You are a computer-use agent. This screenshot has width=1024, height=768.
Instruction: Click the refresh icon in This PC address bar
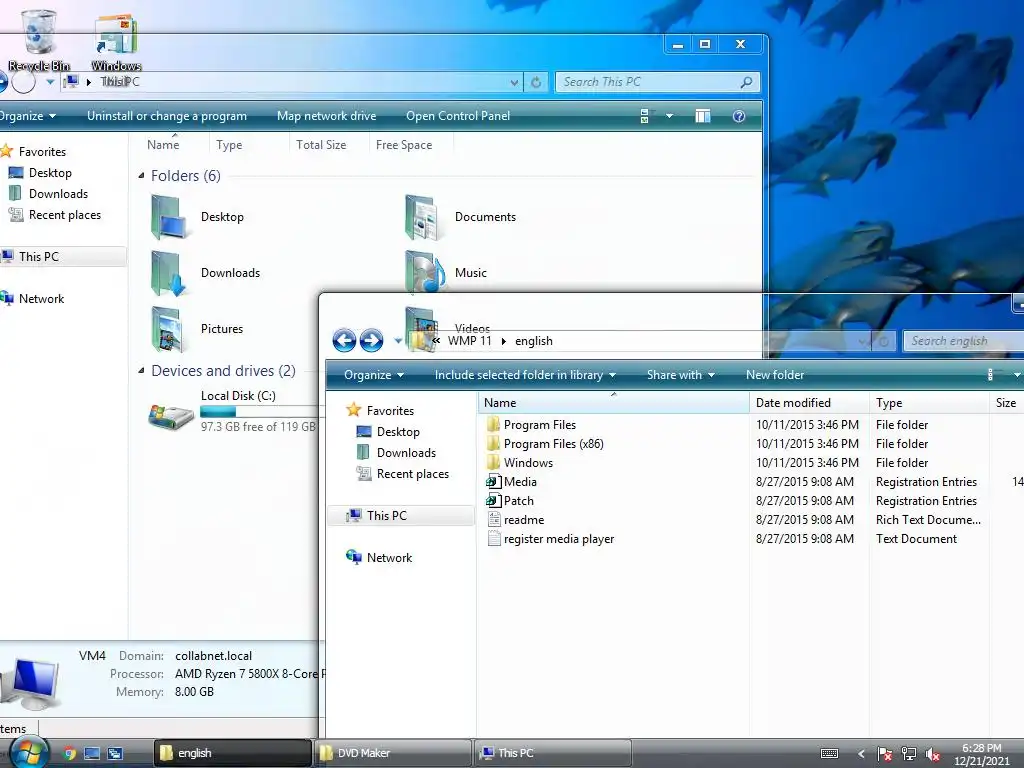[x=536, y=82]
